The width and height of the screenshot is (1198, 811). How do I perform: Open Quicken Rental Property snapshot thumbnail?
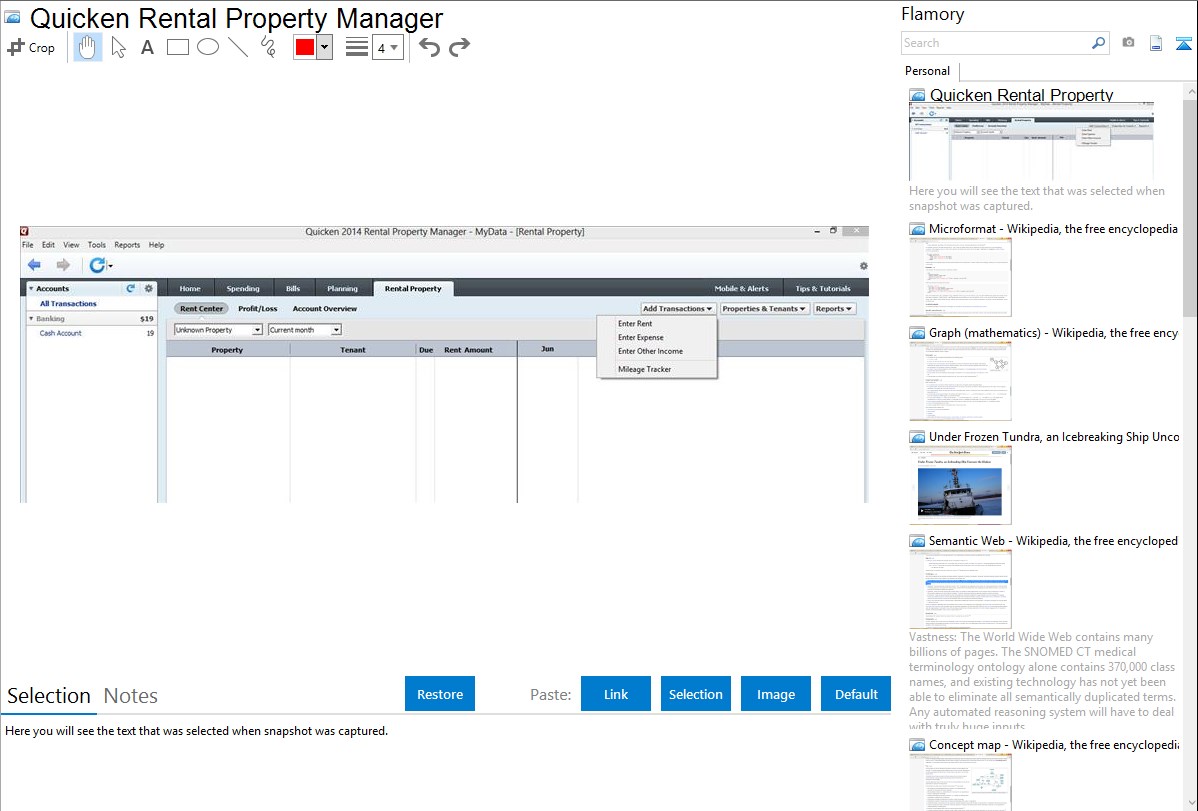click(1031, 141)
